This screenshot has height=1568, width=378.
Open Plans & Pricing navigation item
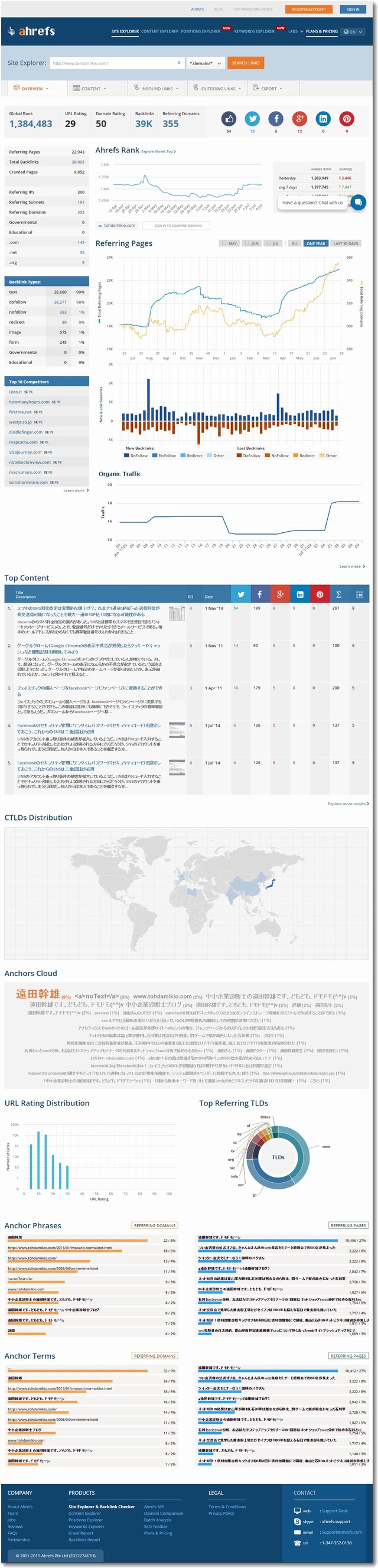click(x=321, y=32)
